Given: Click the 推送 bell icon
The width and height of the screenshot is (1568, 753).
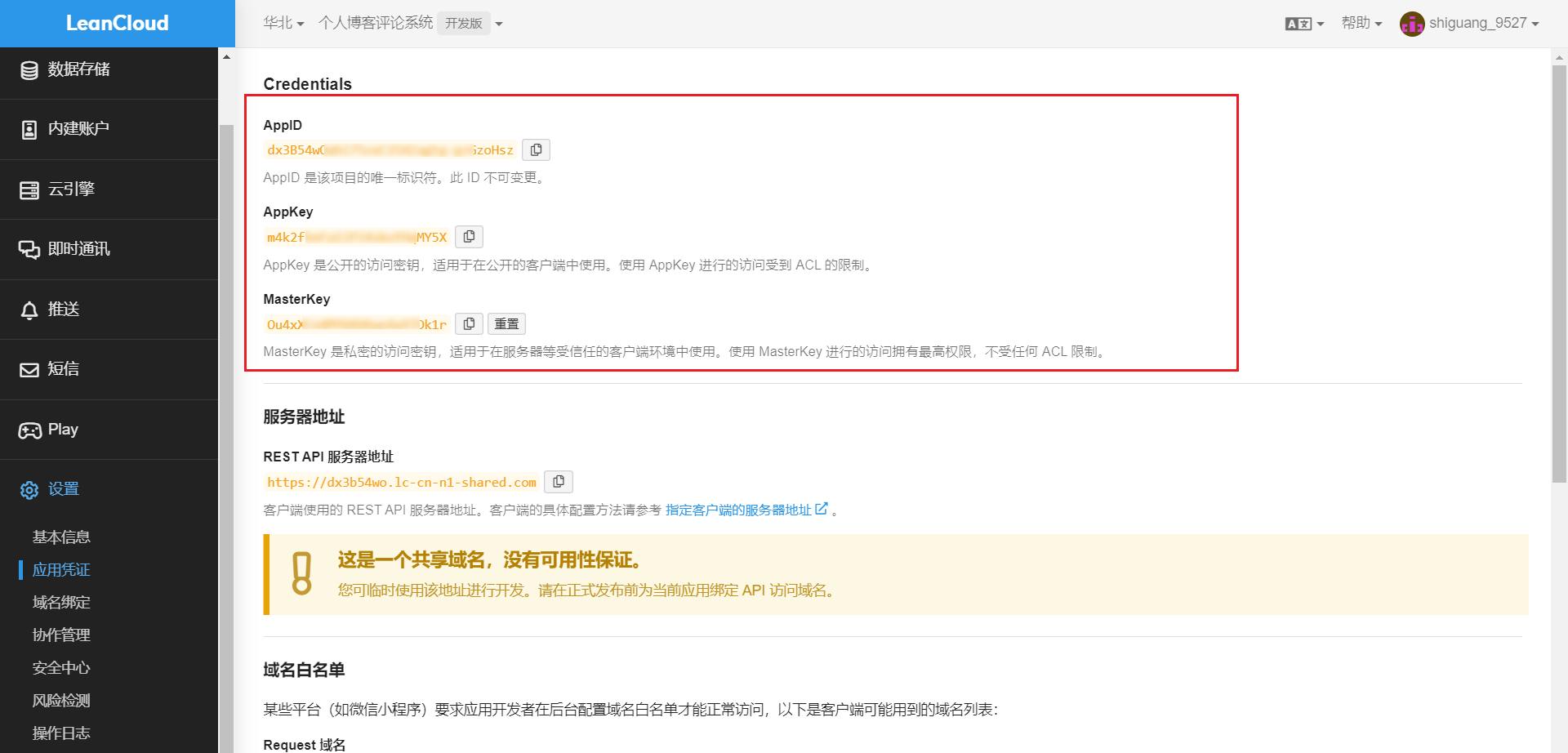Looking at the screenshot, I should pos(29,310).
